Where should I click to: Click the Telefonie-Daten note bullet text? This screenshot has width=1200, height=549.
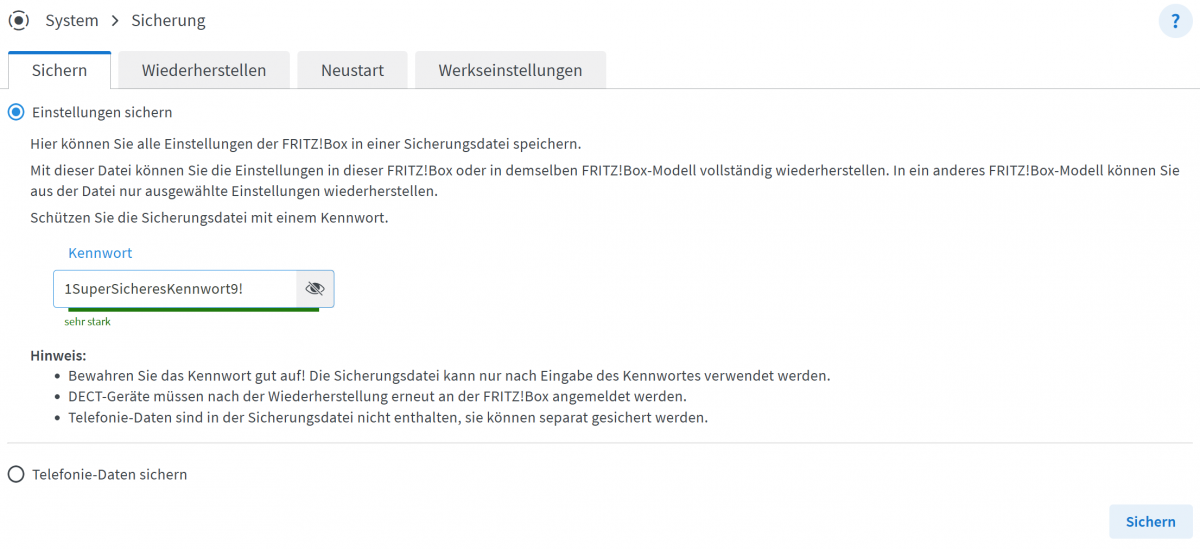coord(387,418)
